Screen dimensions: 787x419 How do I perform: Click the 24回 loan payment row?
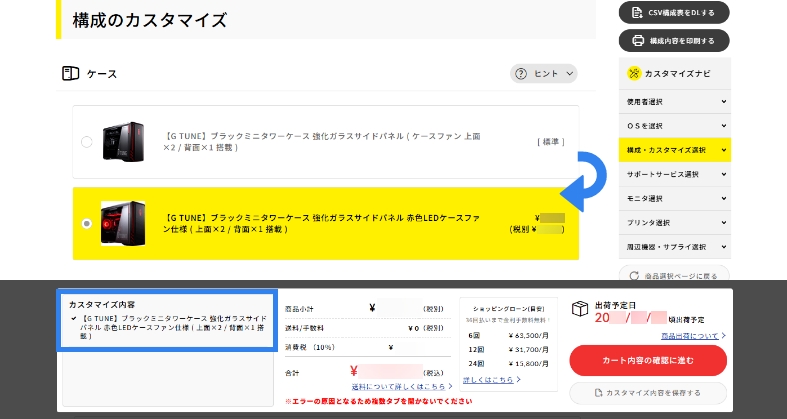(x=508, y=363)
